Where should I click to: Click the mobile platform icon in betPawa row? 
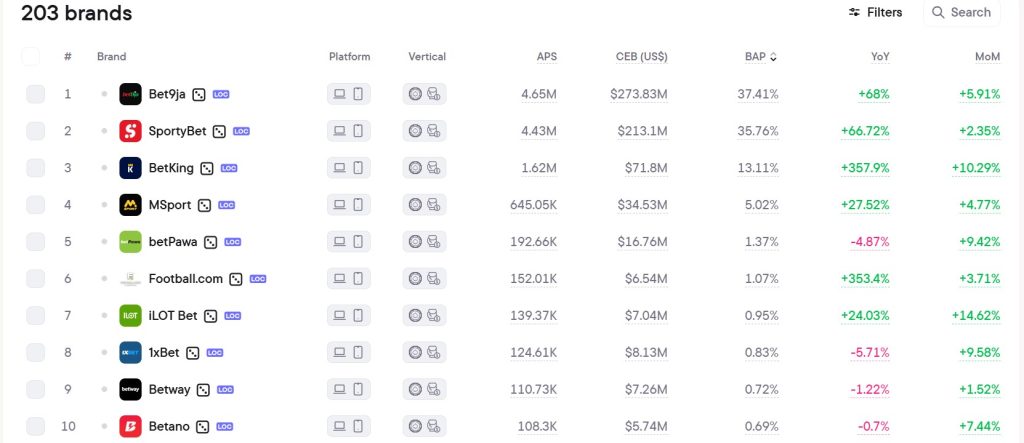tap(358, 242)
